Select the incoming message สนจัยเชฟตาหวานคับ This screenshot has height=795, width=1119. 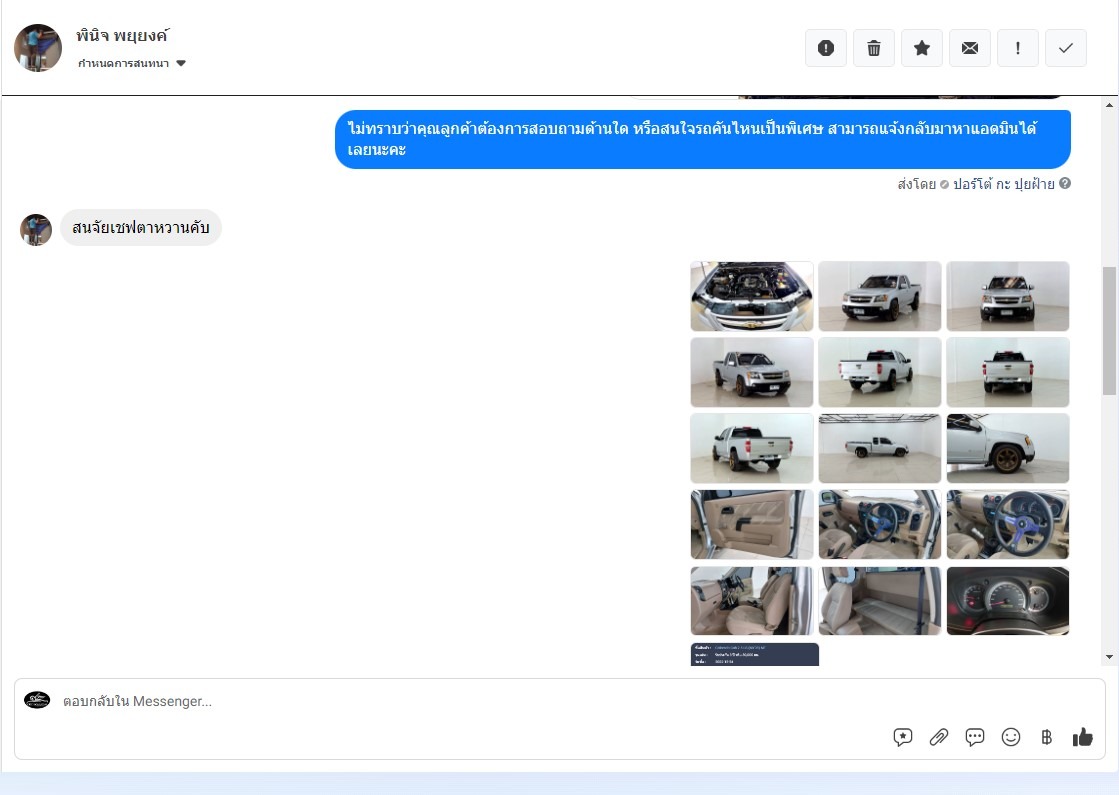pyautogui.click(x=141, y=228)
